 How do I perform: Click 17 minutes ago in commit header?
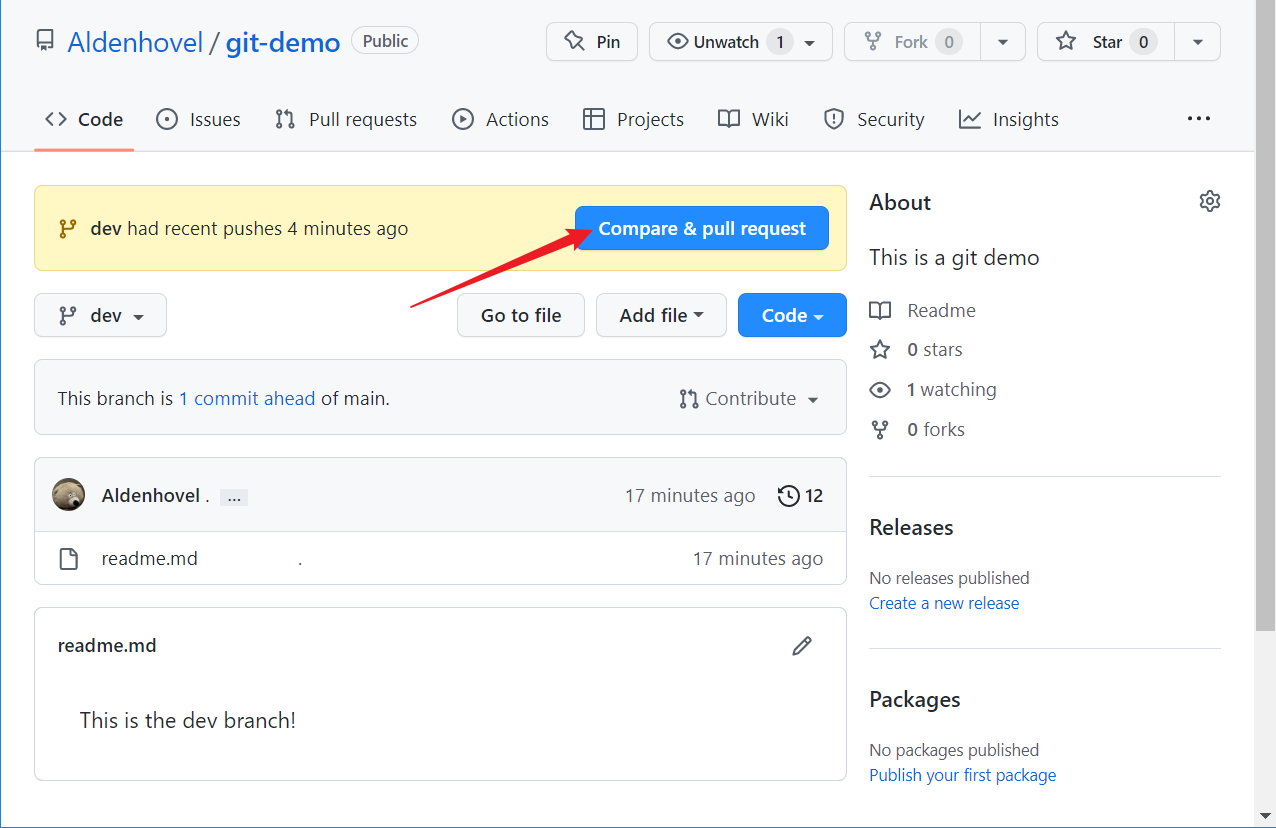[690, 495]
